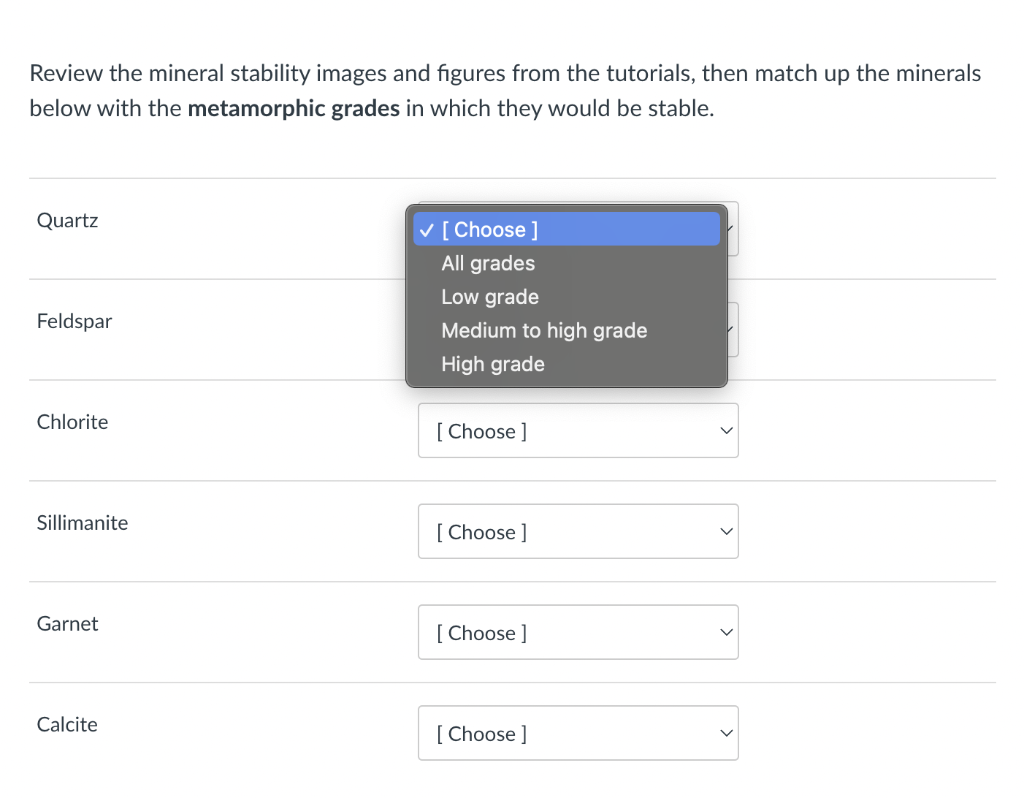Select "High grade" in the dropdown list

point(493,364)
